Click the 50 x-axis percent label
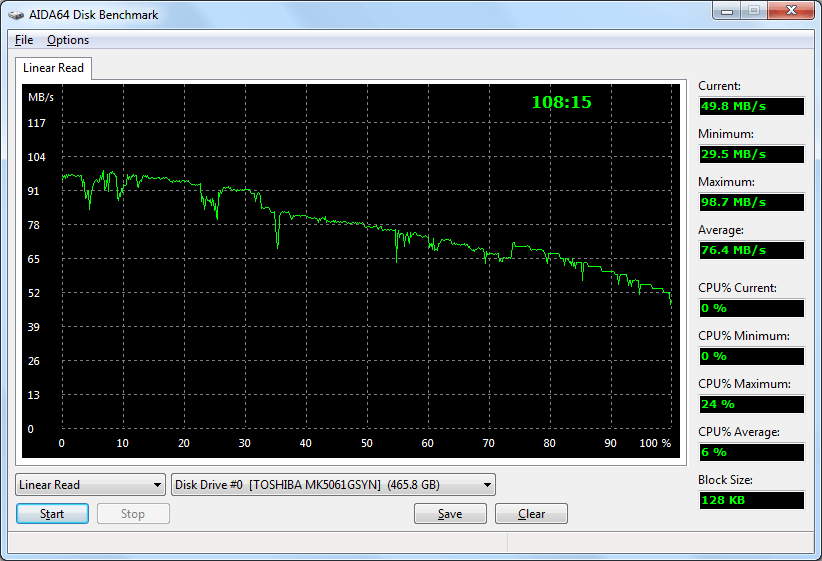The image size is (822, 561). tap(366, 444)
